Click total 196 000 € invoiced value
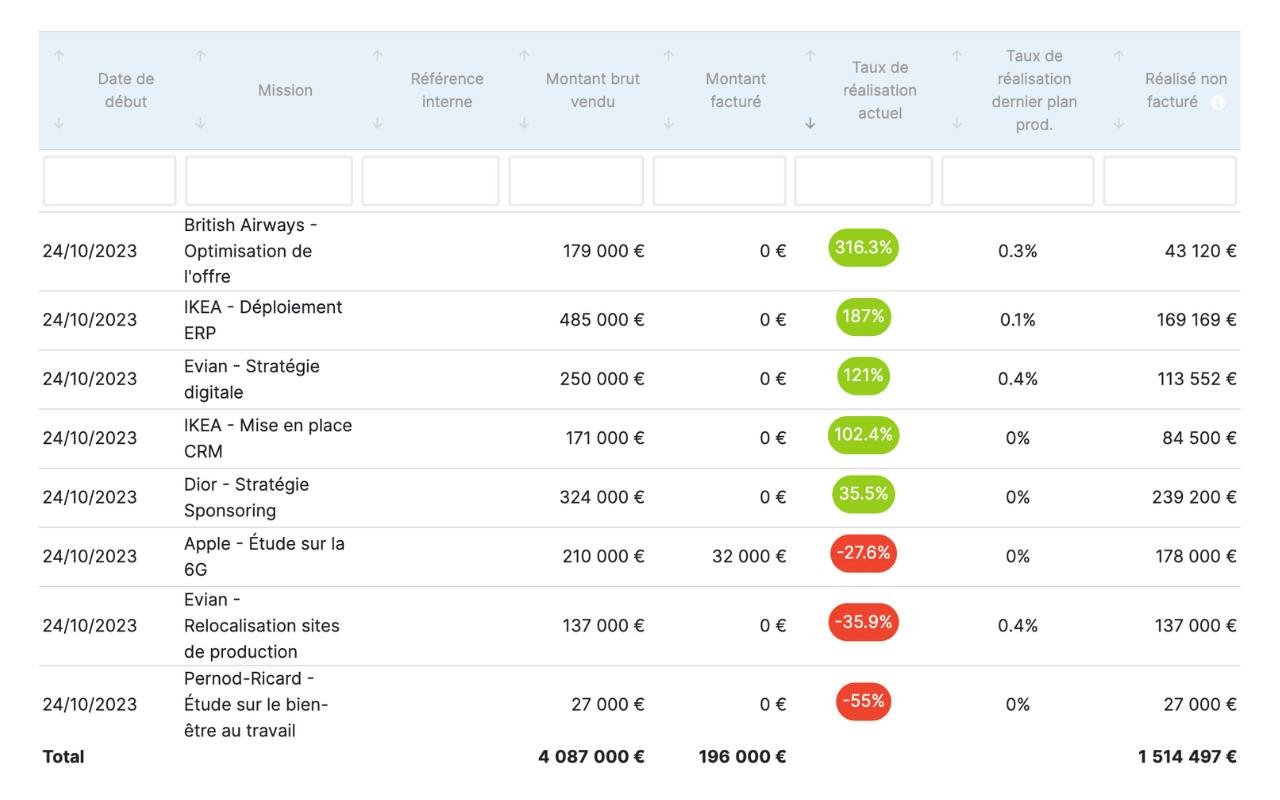Image resolution: width=1280 pixels, height=800 pixels. (742, 757)
